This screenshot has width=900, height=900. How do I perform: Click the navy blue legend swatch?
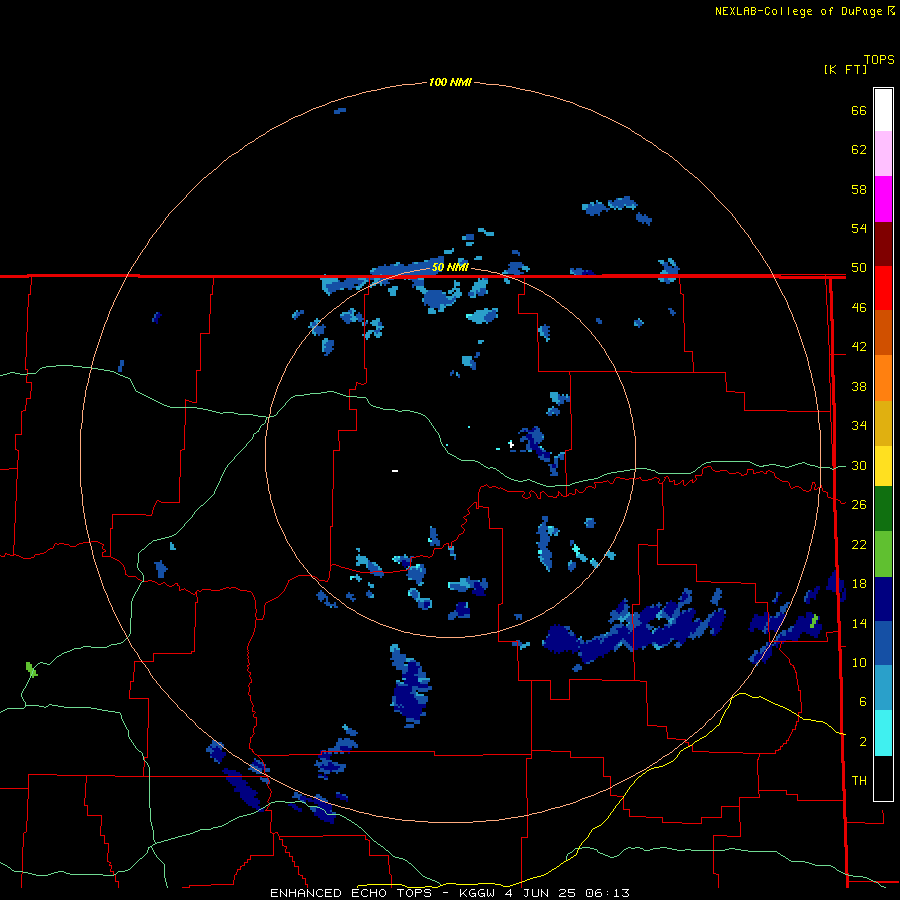click(883, 599)
